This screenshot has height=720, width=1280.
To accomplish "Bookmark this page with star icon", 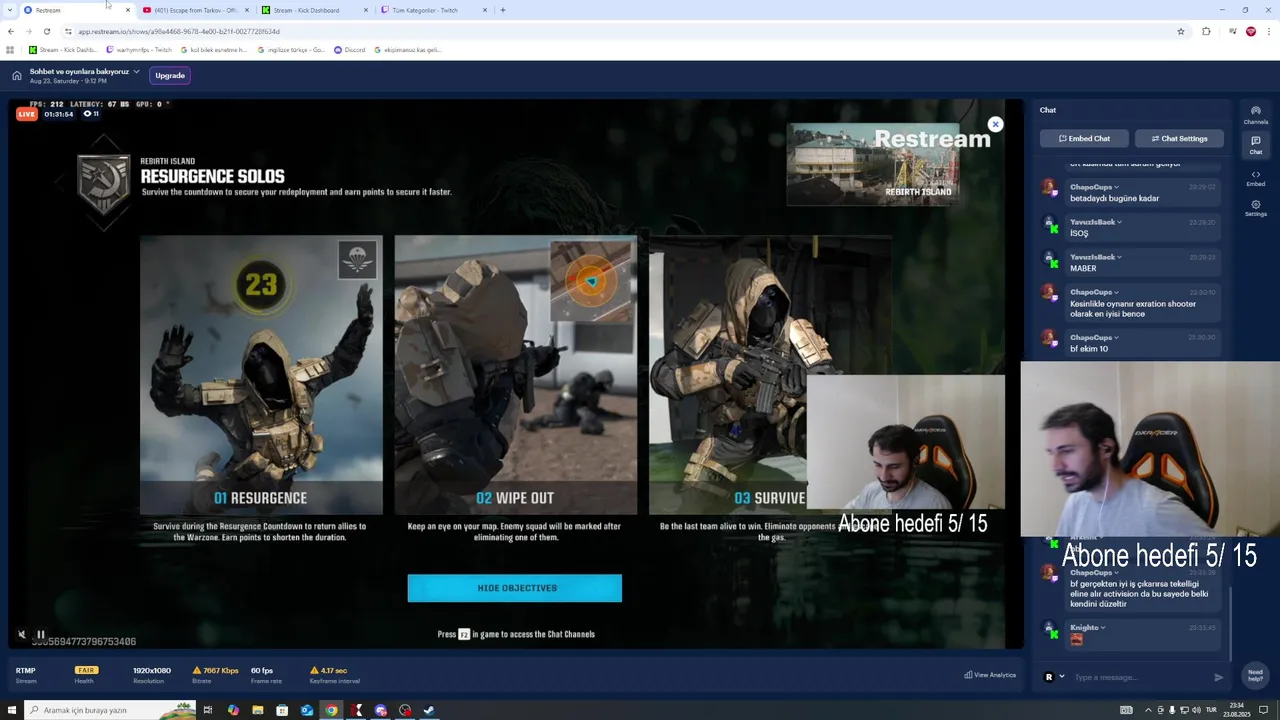I will tap(1181, 31).
